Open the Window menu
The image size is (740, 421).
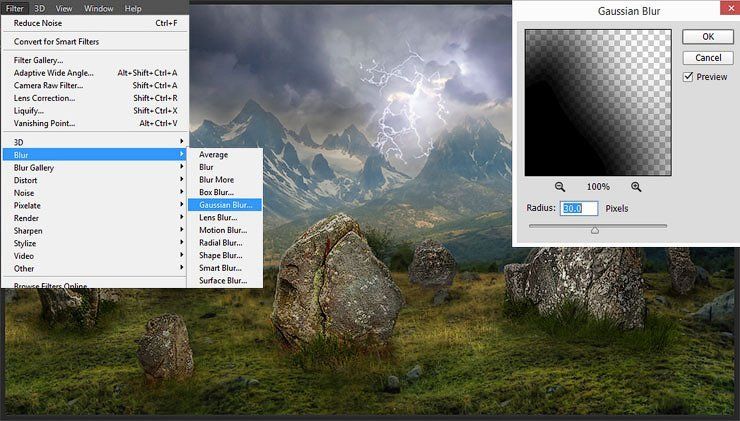click(99, 8)
